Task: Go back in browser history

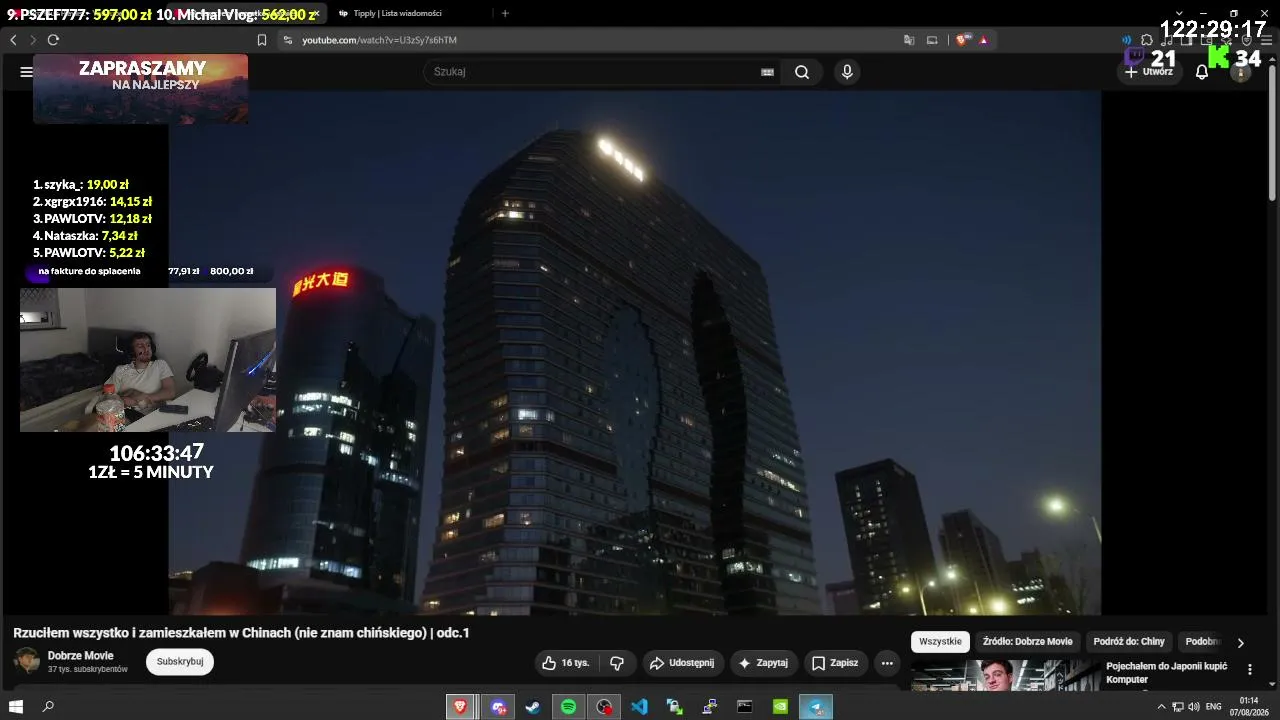Action: click(13, 40)
